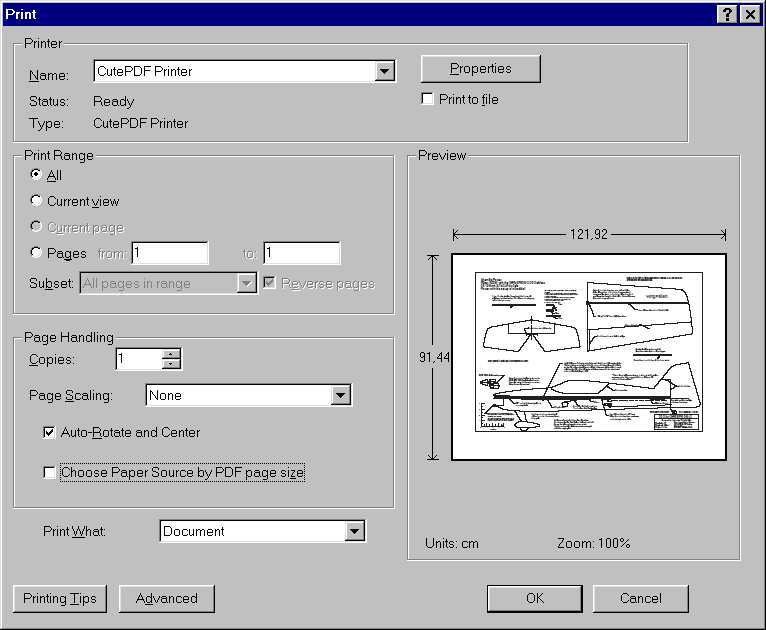Click the airplane plan preview thumbnail
Screen dimensions: 766x630
click(x=588, y=356)
